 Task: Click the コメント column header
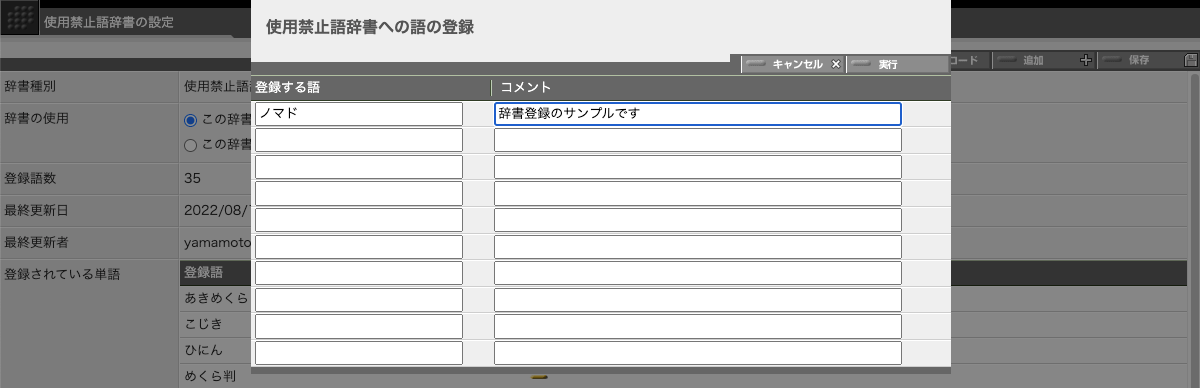click(526, 87)
